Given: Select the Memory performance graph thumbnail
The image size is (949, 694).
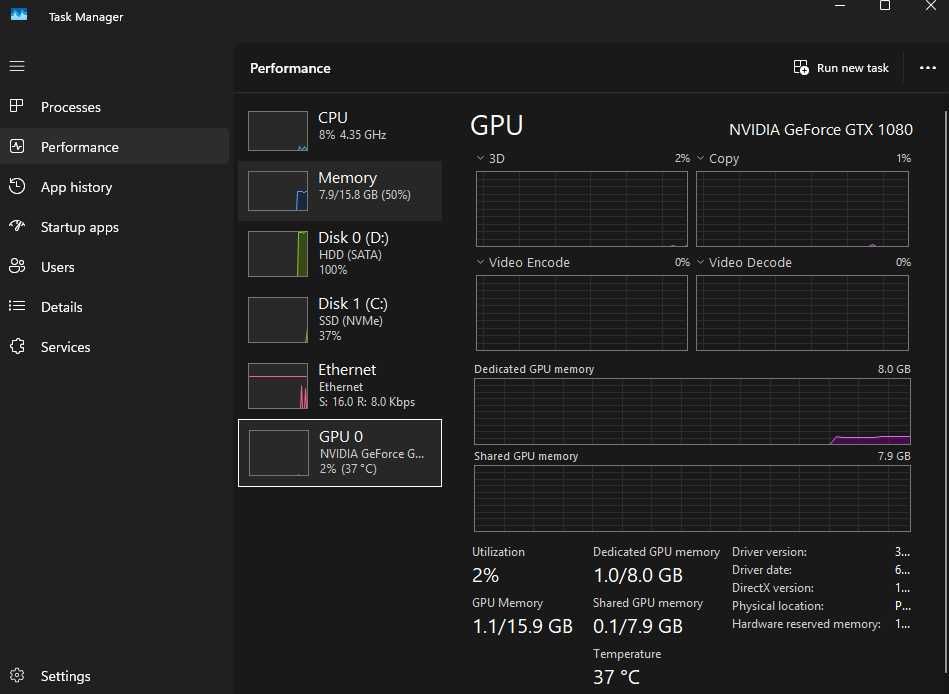Looking at the screenshot, I should [x=278, y=191].
